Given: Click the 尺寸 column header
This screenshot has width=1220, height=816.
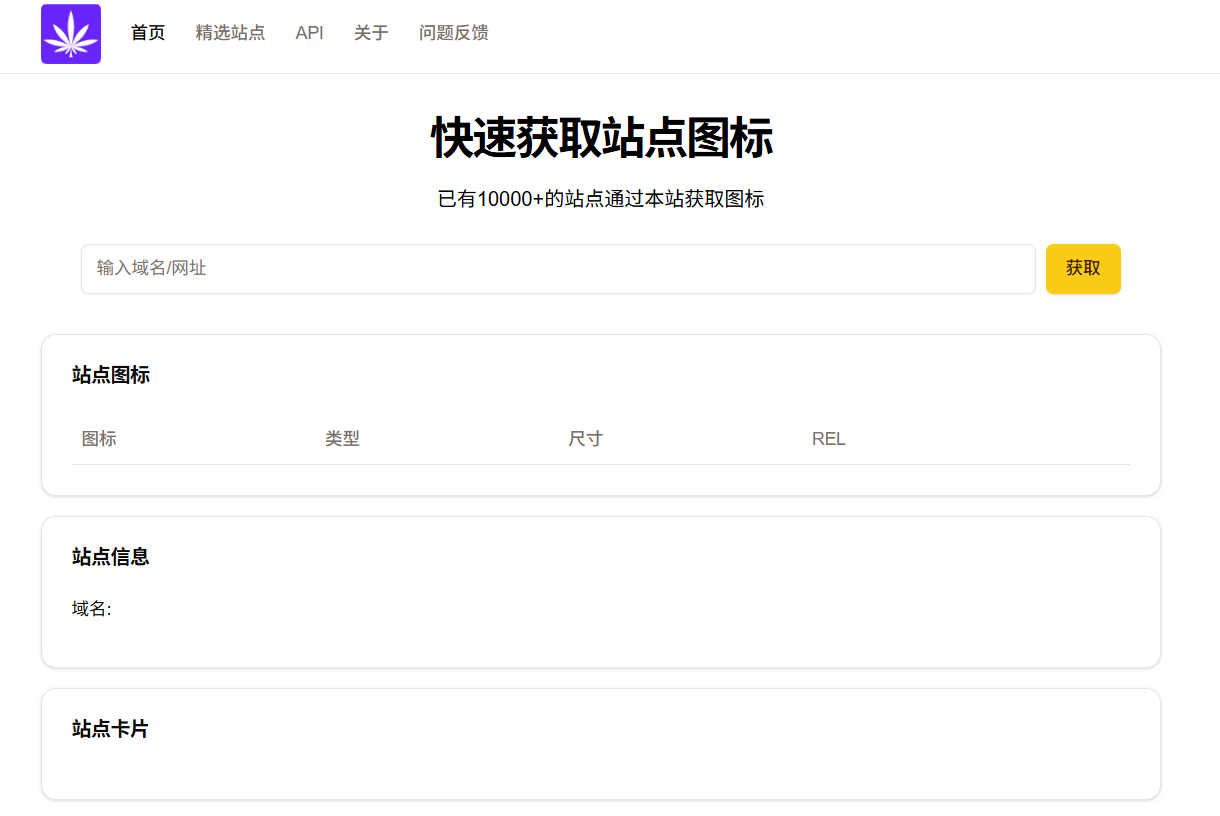Looking at the screenshot, I should point(585,439).
